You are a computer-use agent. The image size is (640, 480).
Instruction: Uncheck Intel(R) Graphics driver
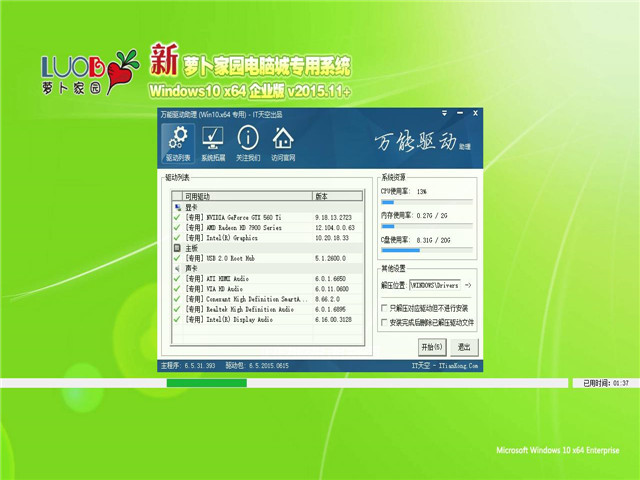tap(177, 238)
